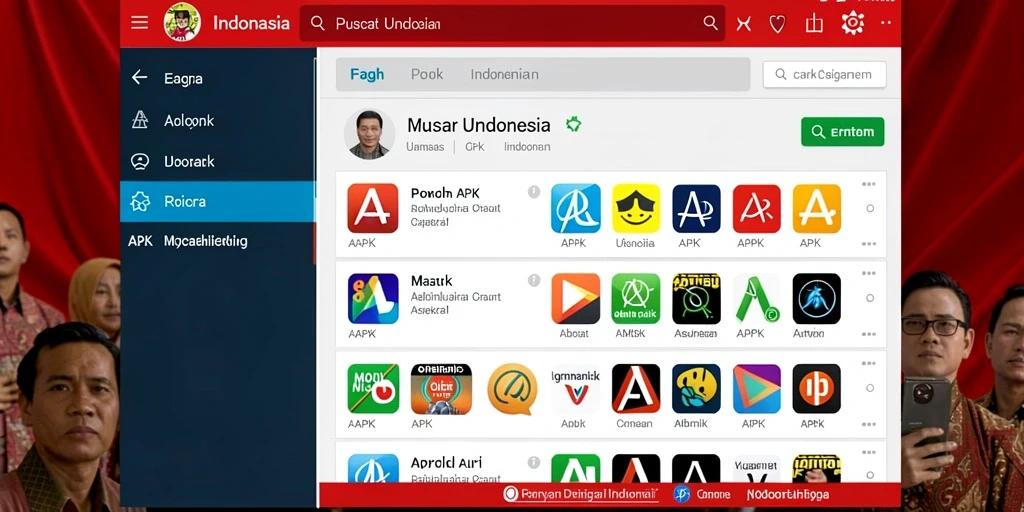Open the settings gear in the header
This screenshot has width=1024, height=512.
point(852,23)
